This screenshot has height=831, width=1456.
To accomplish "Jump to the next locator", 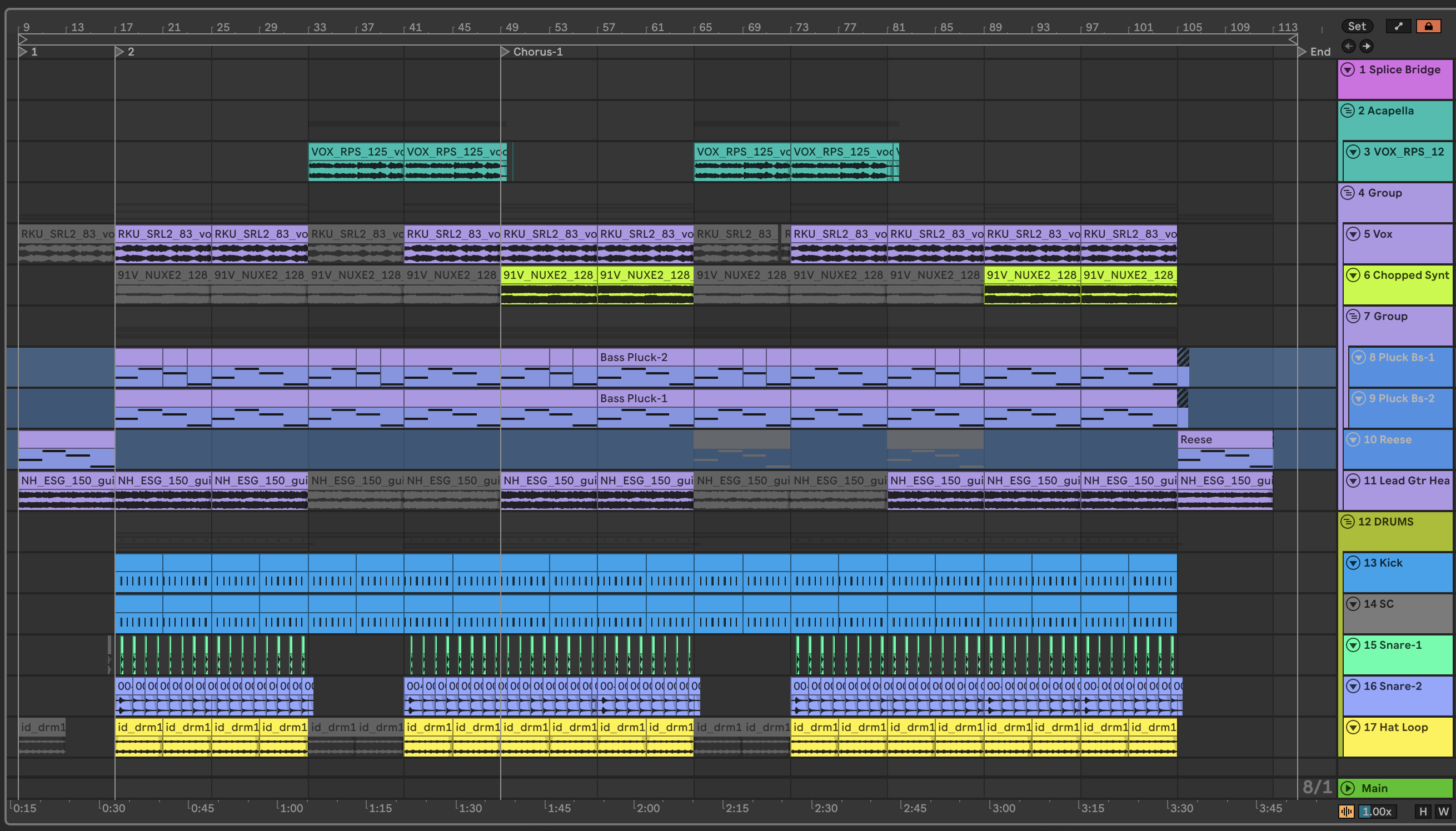I will (x=1367, y=46).
